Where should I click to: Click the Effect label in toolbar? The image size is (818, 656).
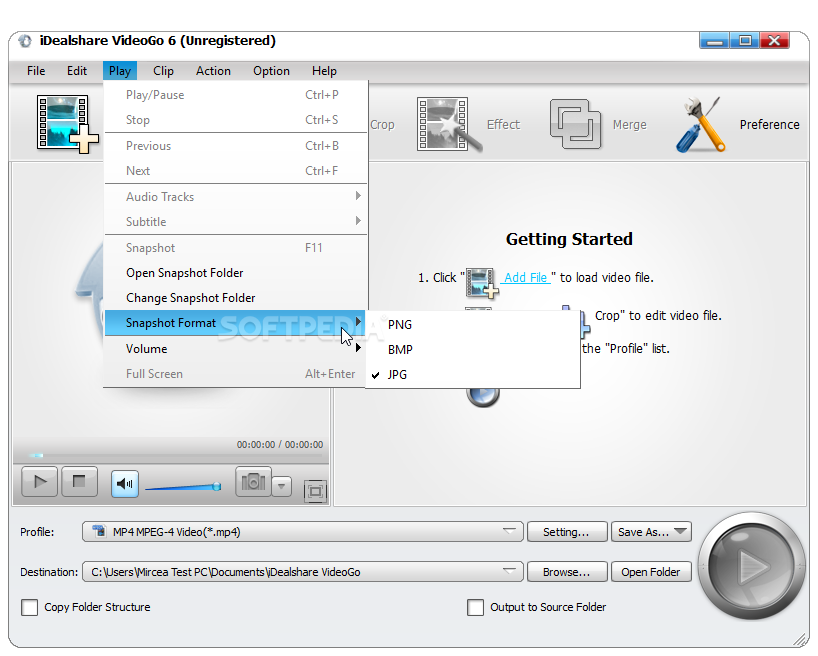point(503,125)
